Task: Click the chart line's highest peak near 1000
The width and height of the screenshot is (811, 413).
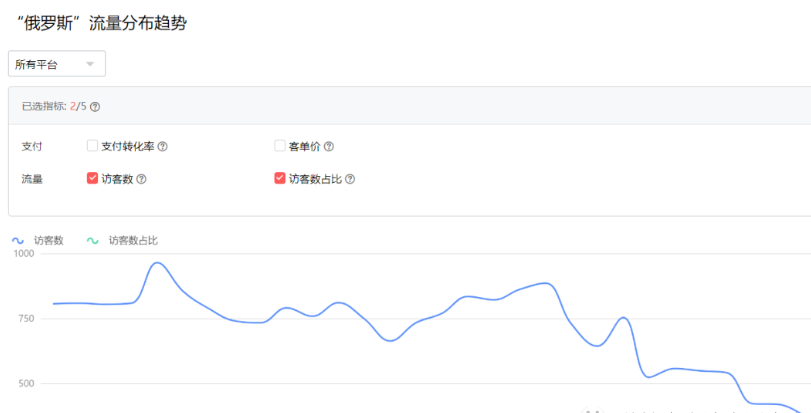Action: tap(157, 263)
